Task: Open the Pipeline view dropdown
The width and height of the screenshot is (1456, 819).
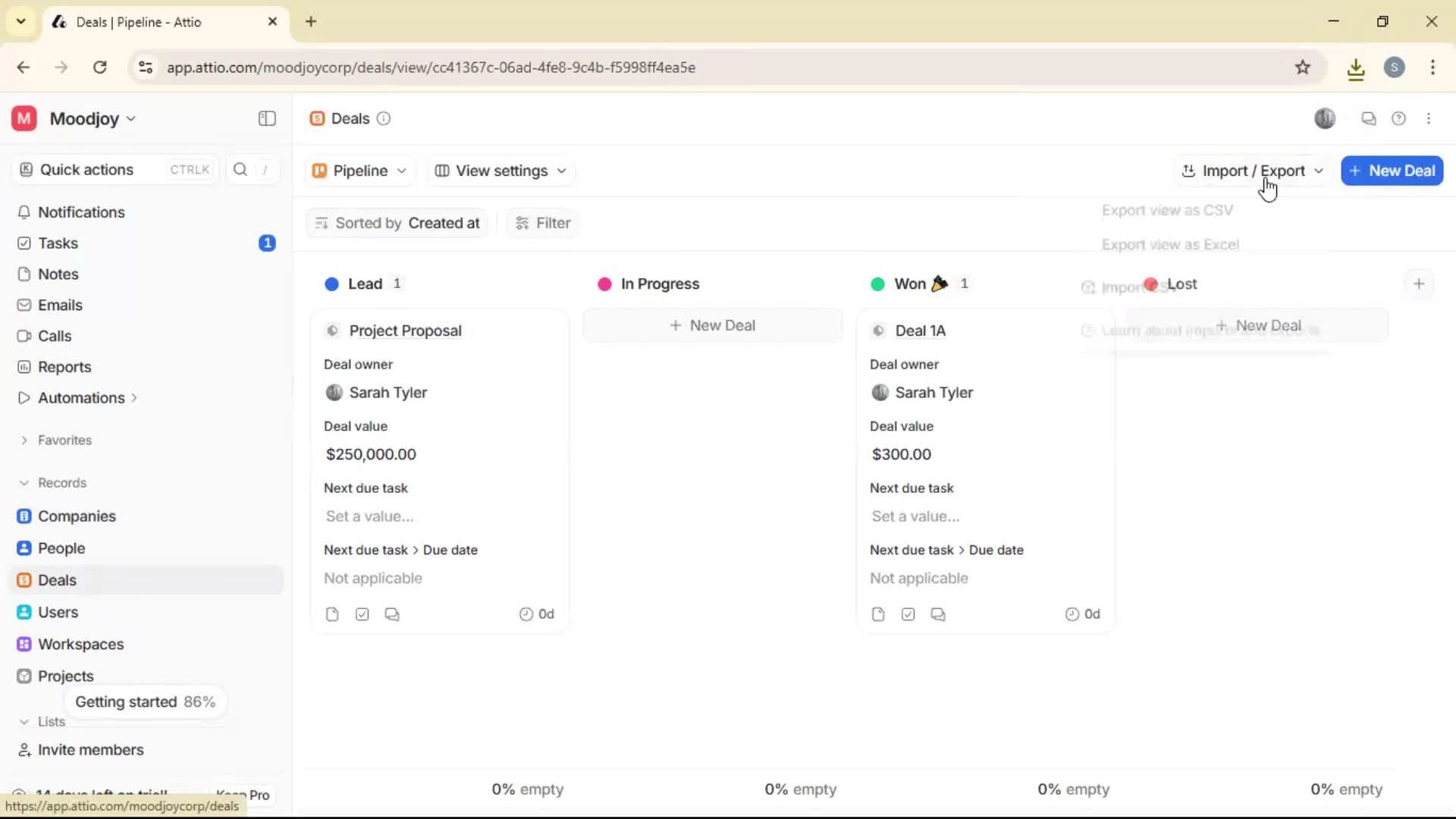Action: point(359,171)
